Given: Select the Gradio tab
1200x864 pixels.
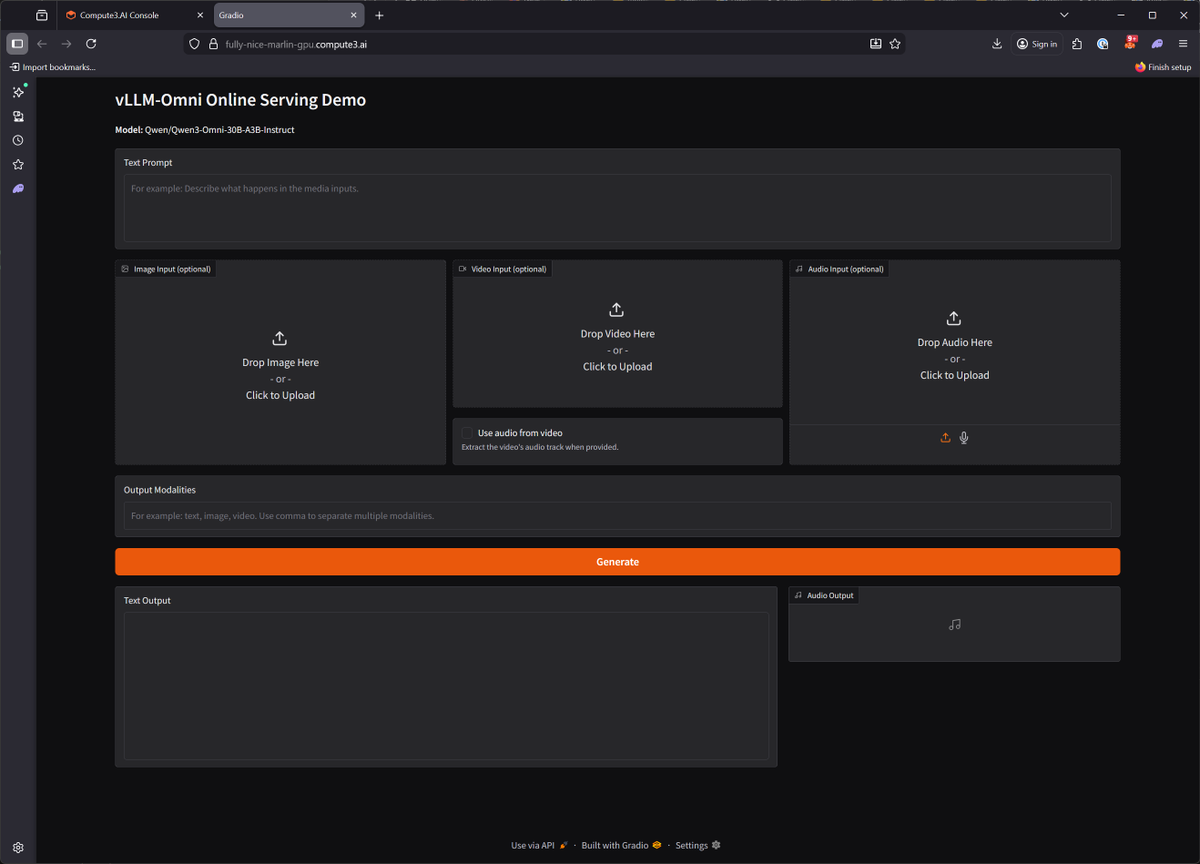Looking at the screenshot, I should point(288,15).
